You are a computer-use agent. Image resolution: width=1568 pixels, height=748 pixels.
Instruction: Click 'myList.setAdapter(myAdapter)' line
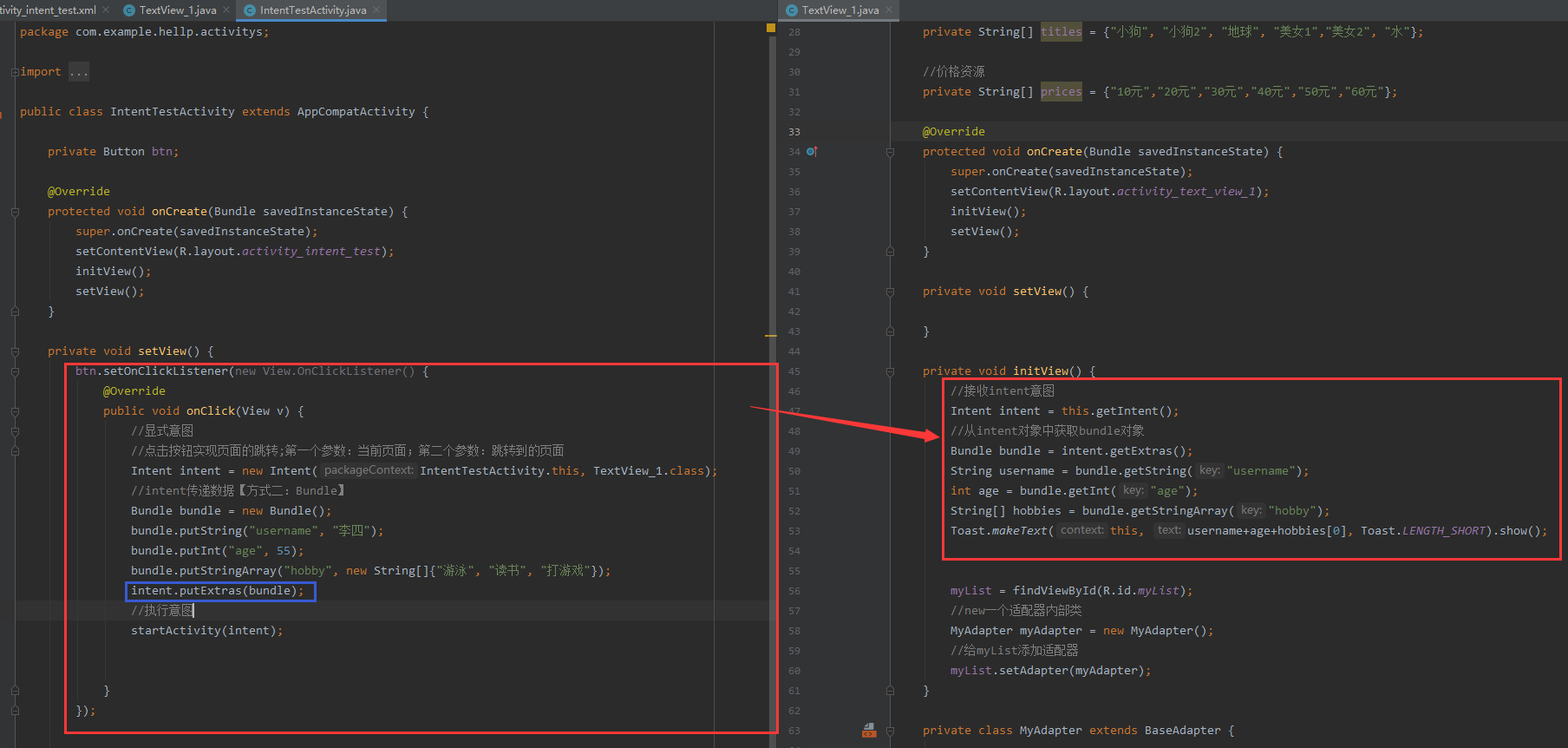(1050, 671)
